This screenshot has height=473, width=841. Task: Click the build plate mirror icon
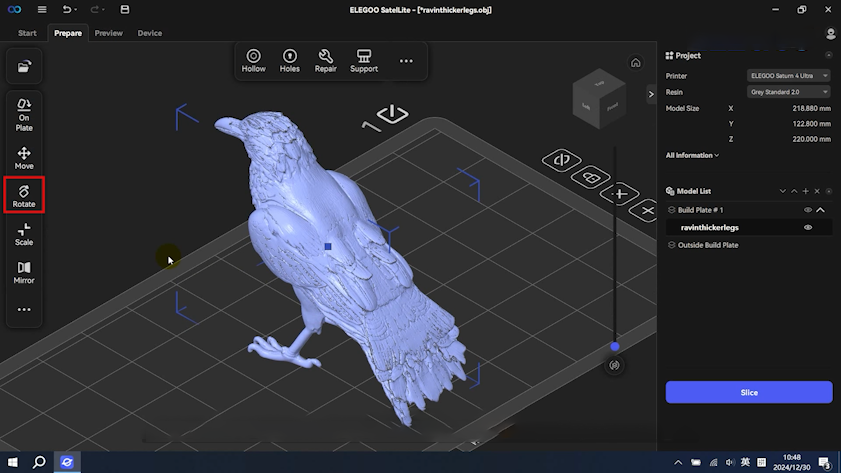pyautogui.click(x=561, y=160)
